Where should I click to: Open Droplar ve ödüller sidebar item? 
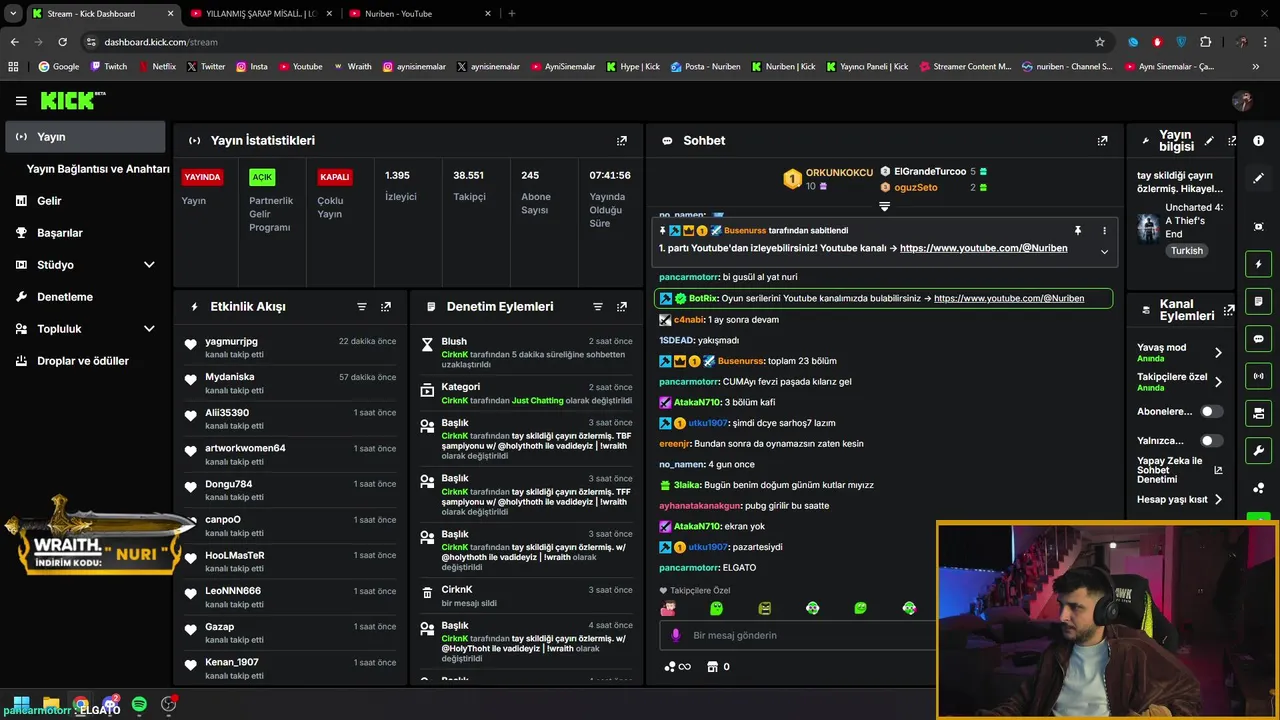tap(85, 361)
